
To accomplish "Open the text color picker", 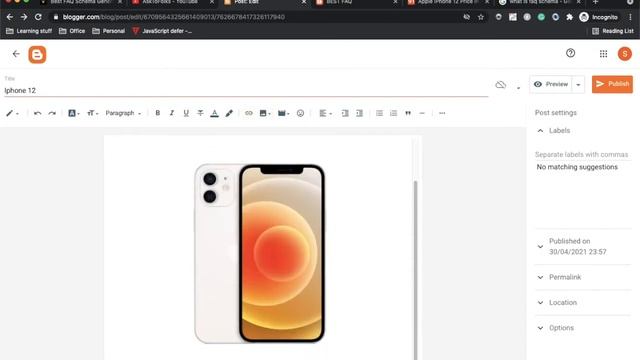I will 214,113.
